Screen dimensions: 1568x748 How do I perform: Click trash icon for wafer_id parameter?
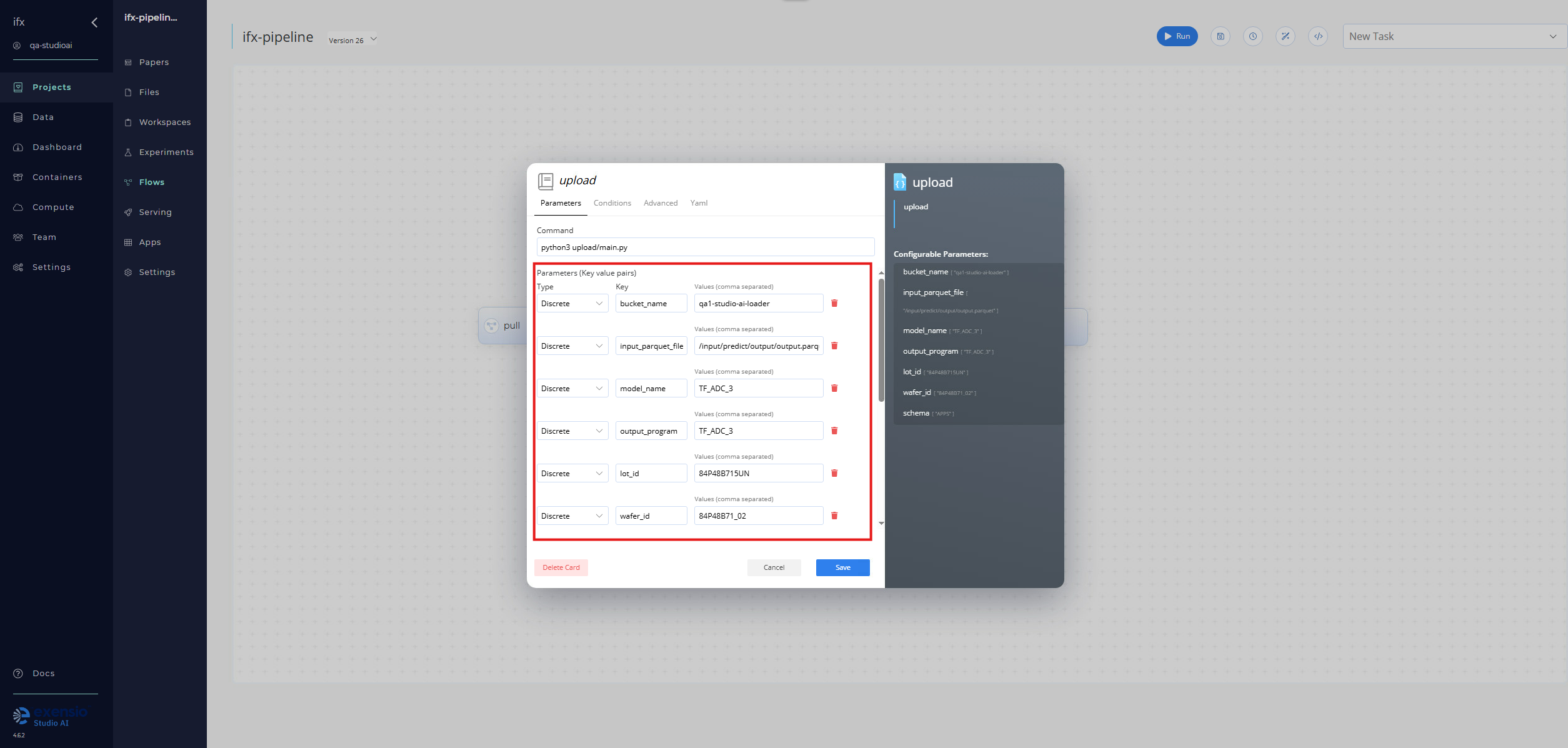(834, 516)
